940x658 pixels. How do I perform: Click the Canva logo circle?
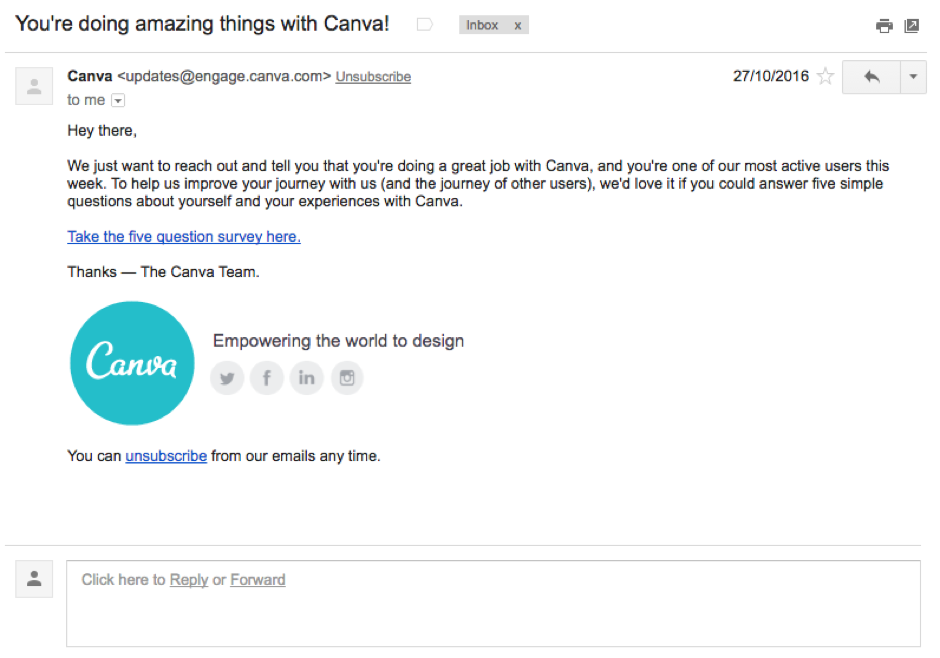(x=132, y=363)
